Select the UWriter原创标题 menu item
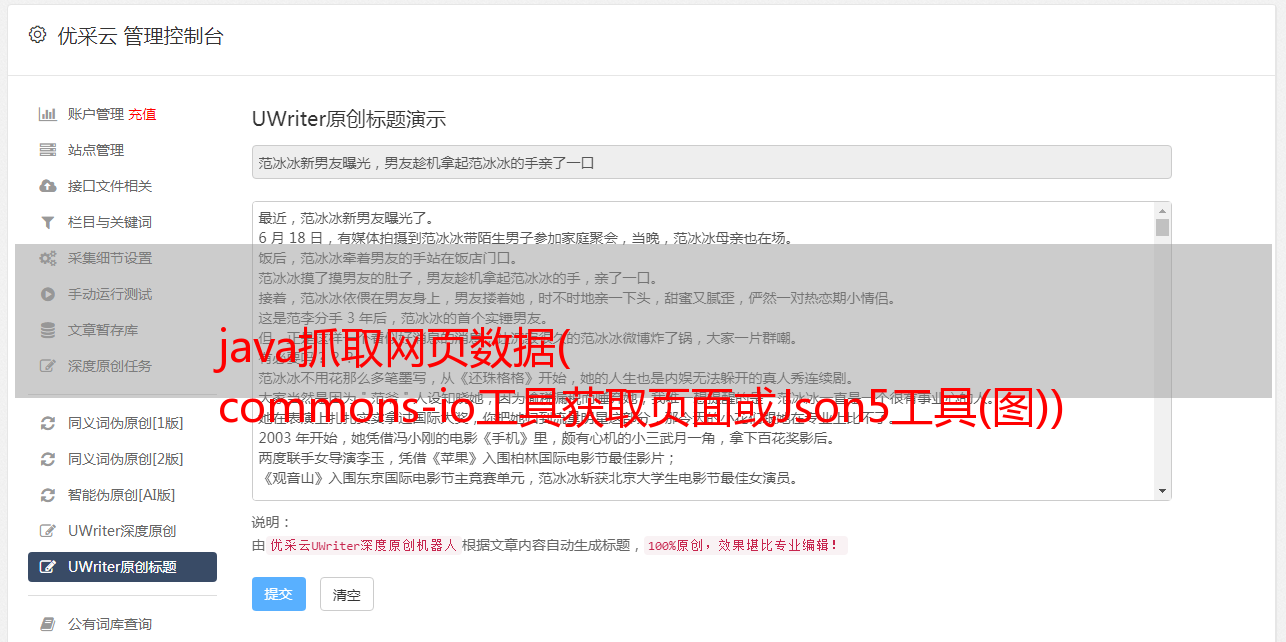The image size is (1286, 642). coord(122,567)
